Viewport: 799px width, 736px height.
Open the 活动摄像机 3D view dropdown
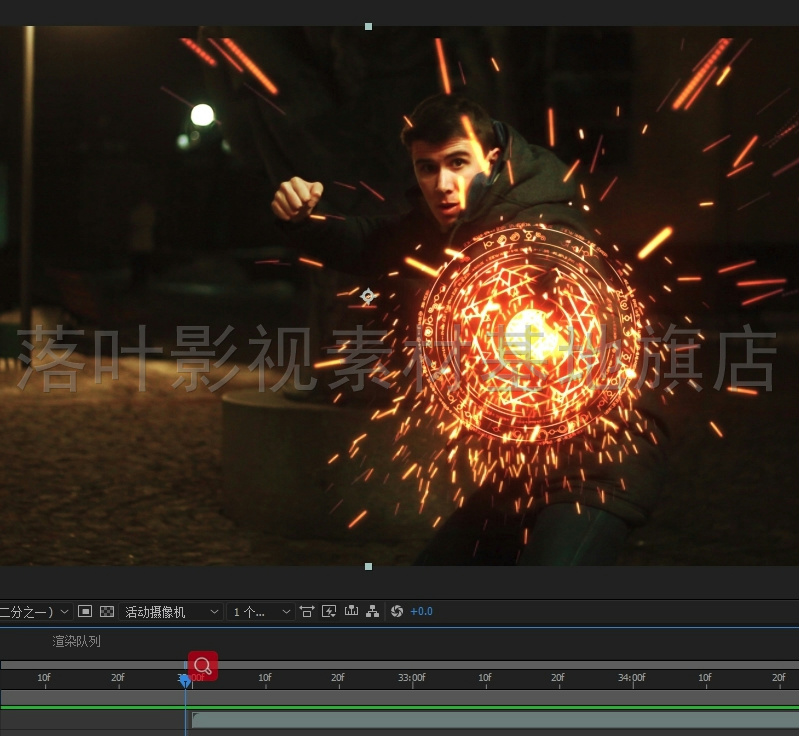coord(171,612)
